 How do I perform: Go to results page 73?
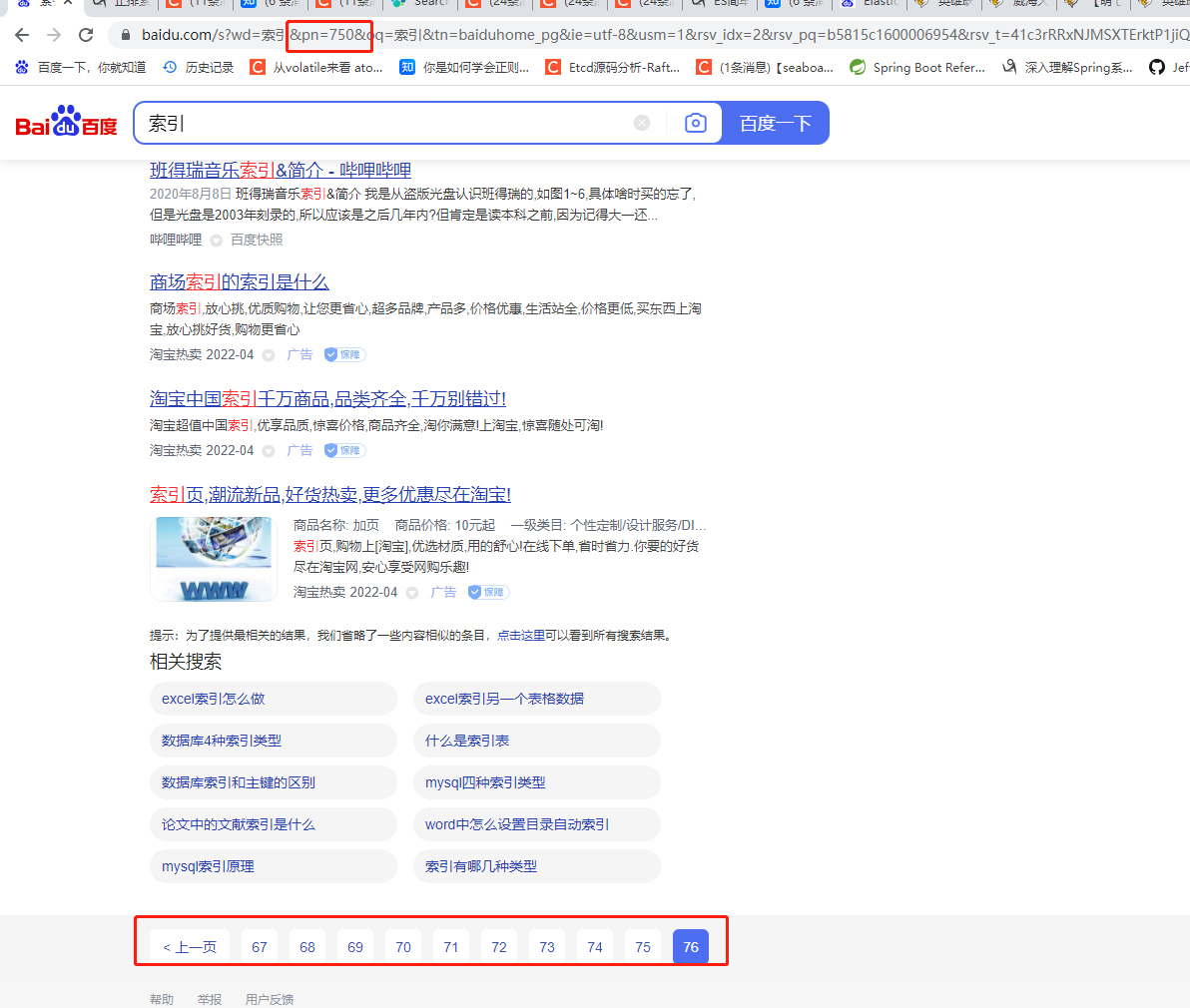547,946
